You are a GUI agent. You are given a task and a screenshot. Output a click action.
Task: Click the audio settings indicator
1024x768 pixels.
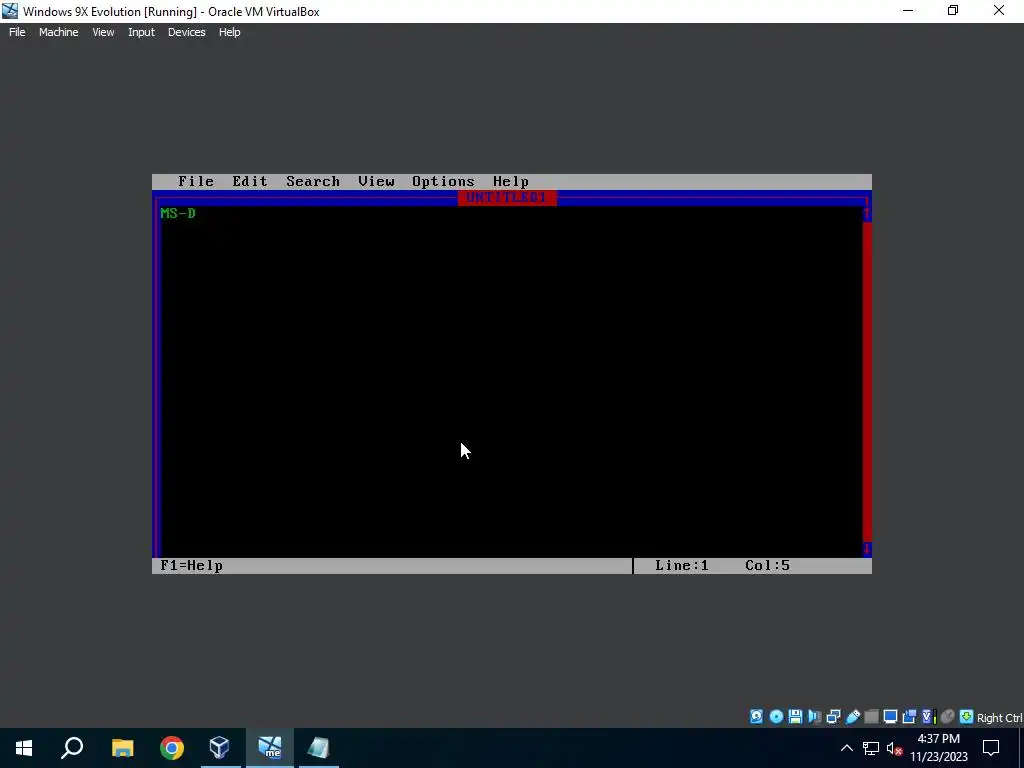click(x=814, y=717)
